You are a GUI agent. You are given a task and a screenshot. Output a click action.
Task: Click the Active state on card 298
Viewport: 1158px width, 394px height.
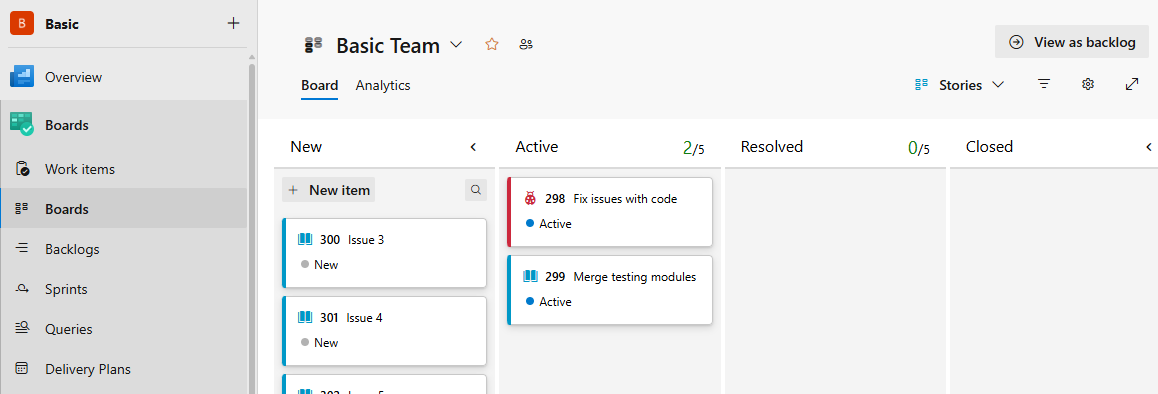549,224
